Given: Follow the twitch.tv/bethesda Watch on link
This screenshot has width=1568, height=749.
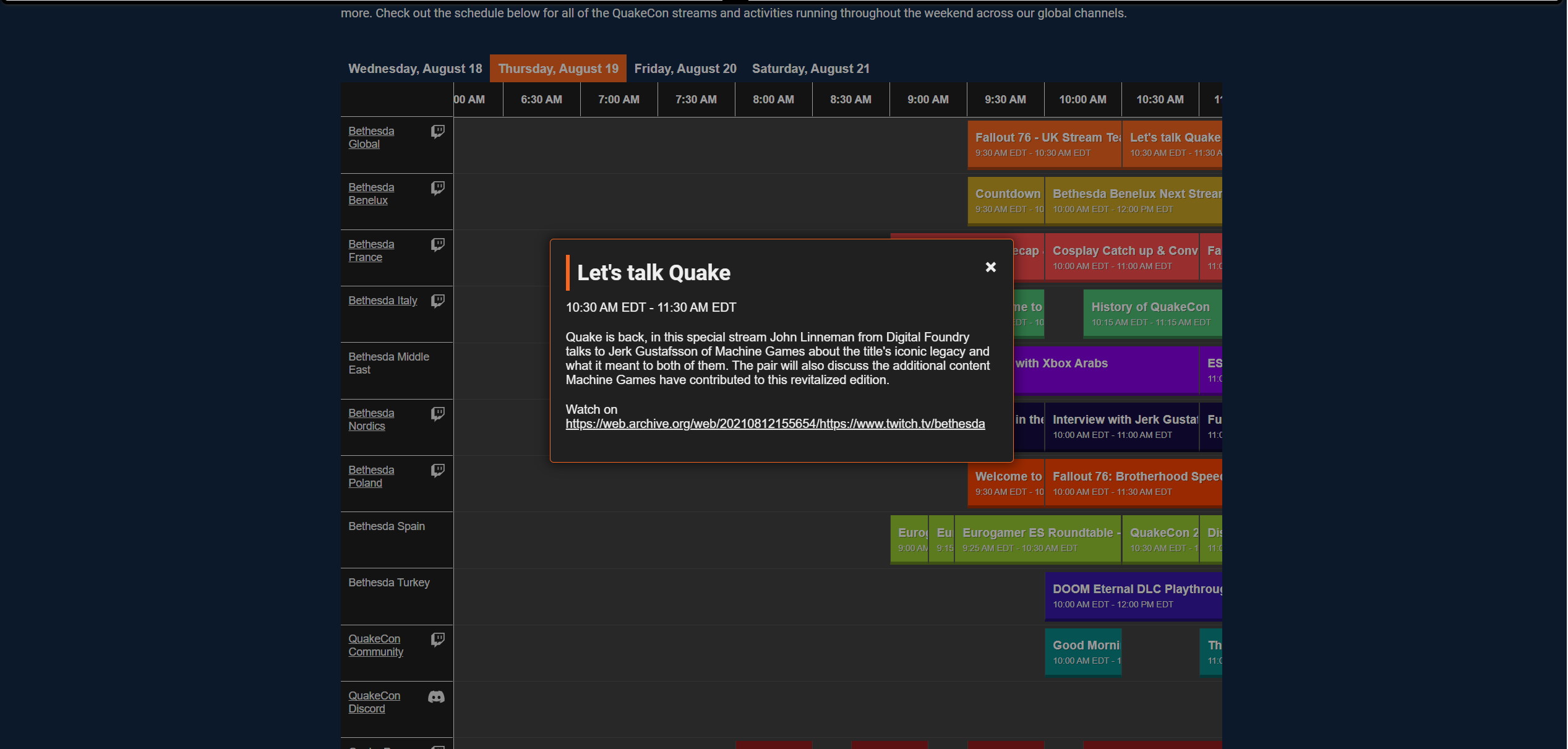Looking at the screenshot, I should pos(775,424).
